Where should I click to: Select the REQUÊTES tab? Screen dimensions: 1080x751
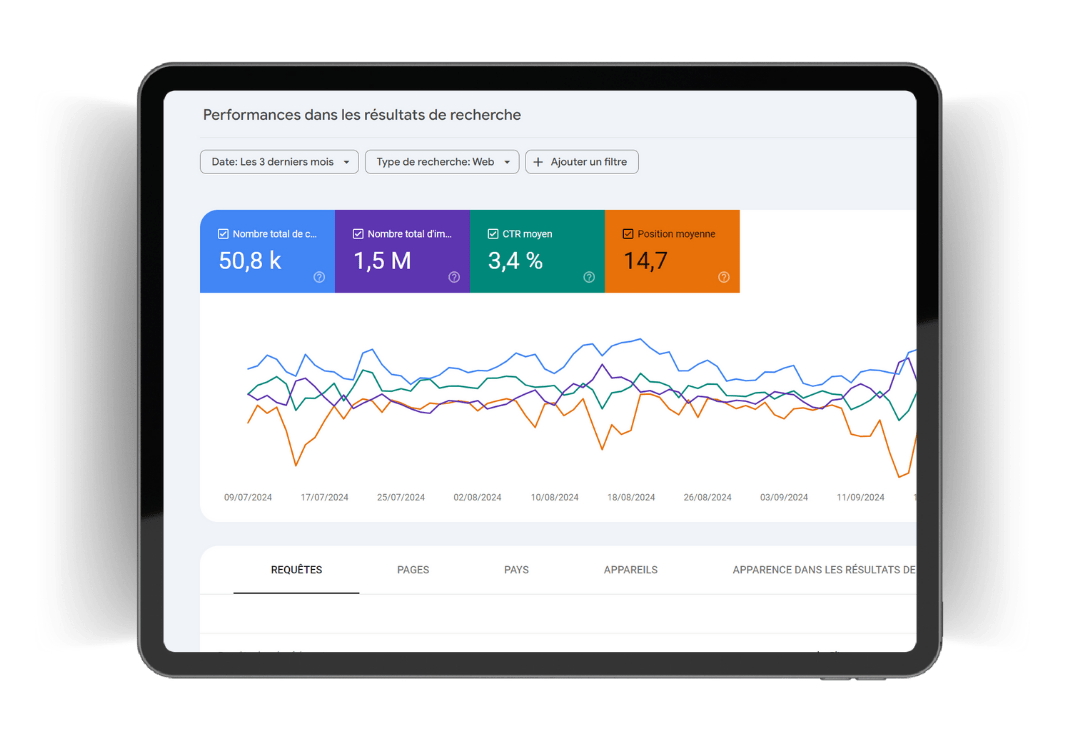296,570
